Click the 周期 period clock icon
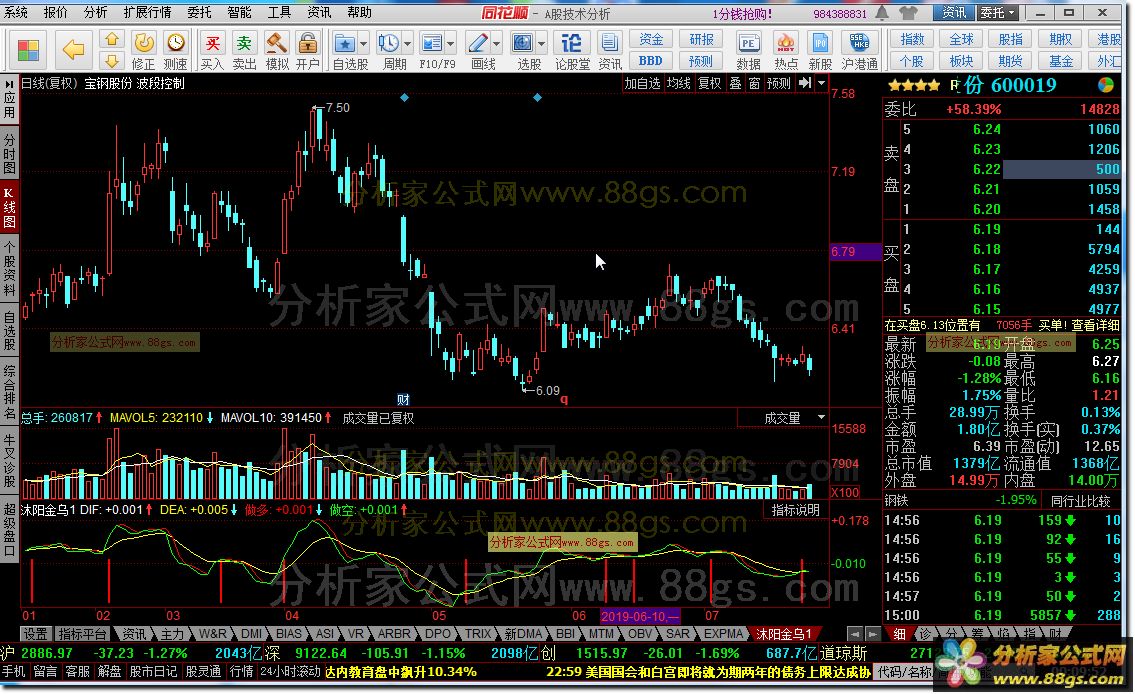The height and width of the screenshot is (694, 1135). click(x=389, y=43)
